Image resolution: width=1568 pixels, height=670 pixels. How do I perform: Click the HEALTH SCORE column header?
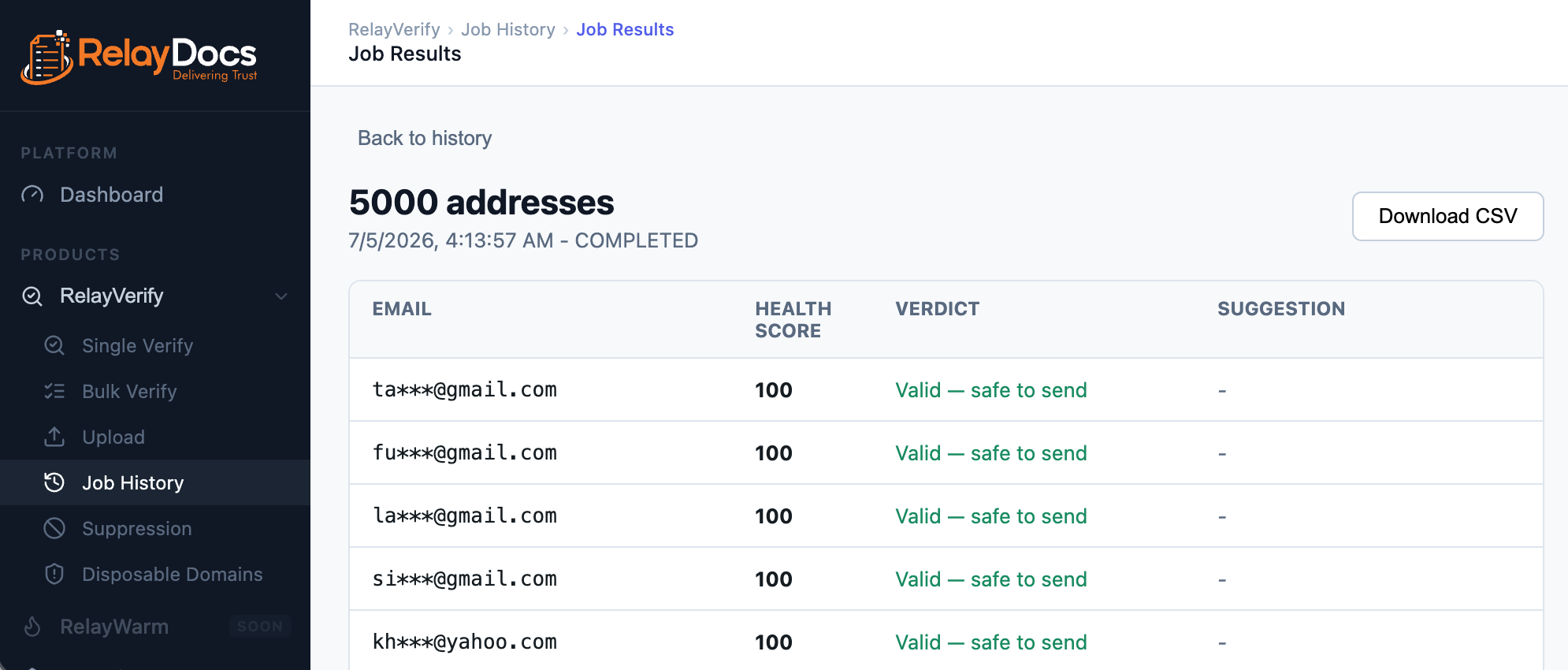pyautogui.click(x=793, y=320)
